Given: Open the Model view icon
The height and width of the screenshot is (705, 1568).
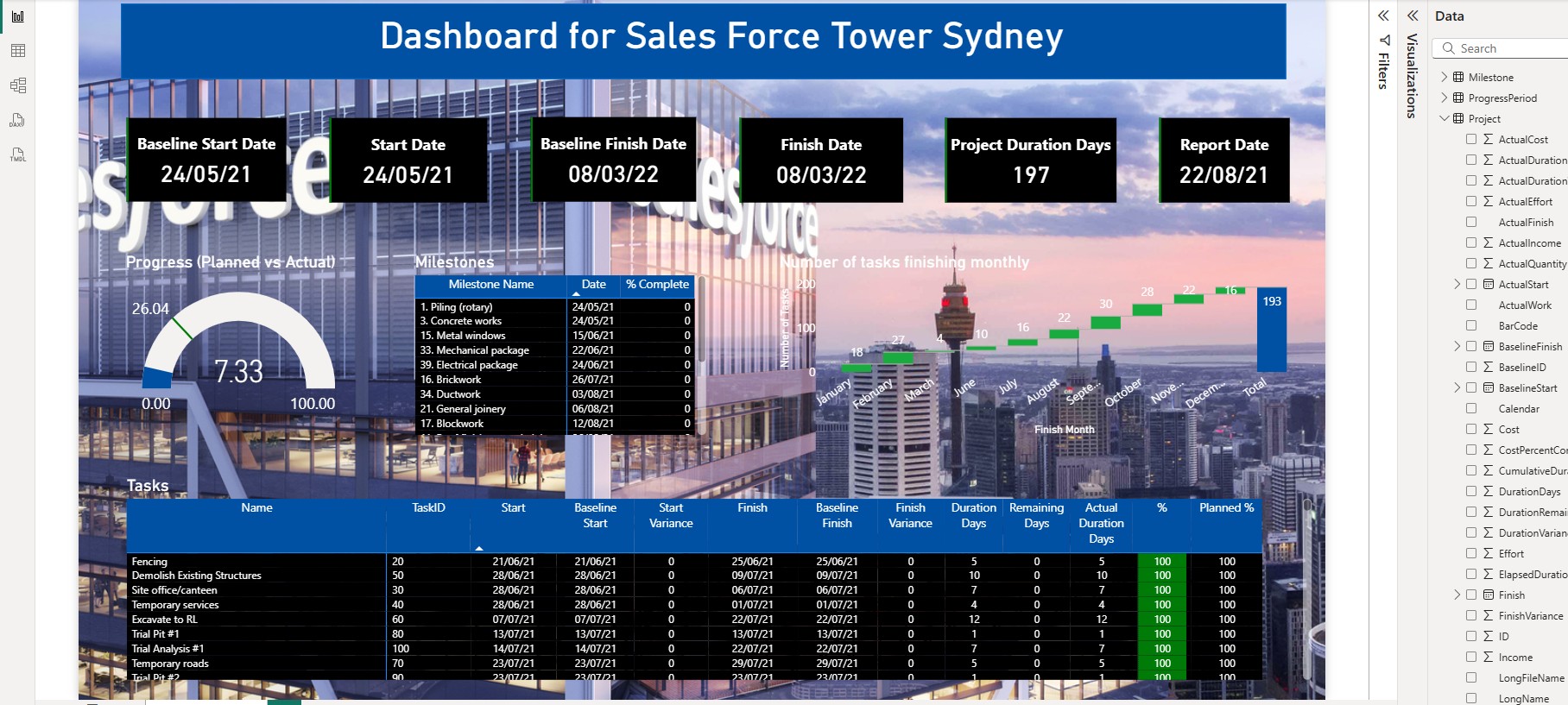Looking at the screenshot, I should pyautogui.click(x=17, y=85).
